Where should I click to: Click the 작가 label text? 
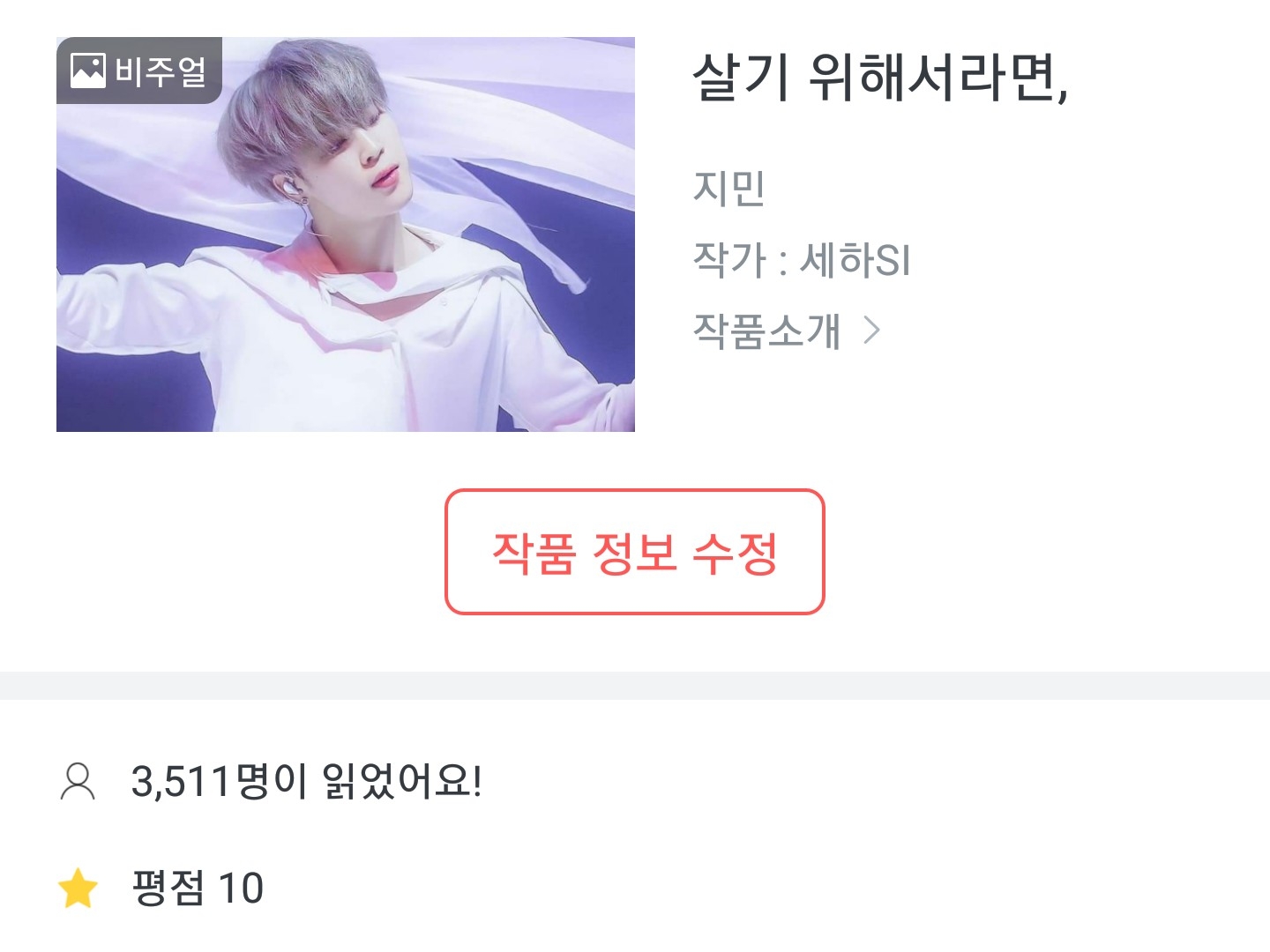click(730, 260)
